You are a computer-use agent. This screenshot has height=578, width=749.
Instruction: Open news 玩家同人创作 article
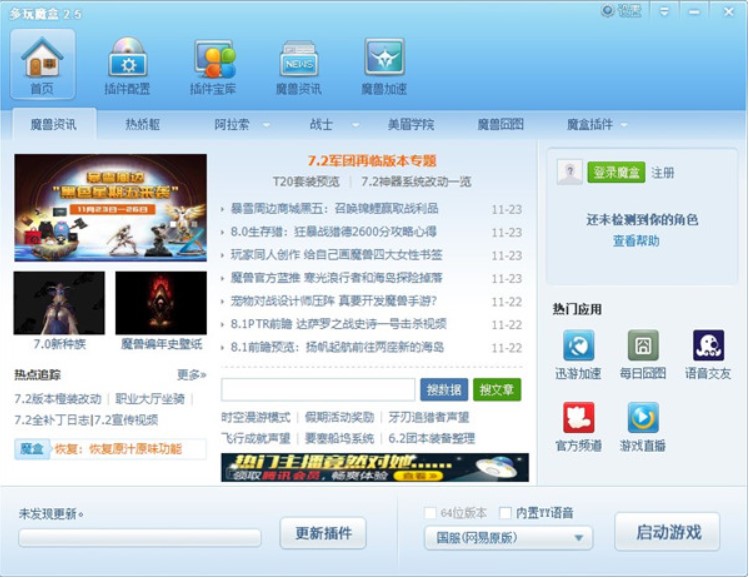(x=336, y=255)
